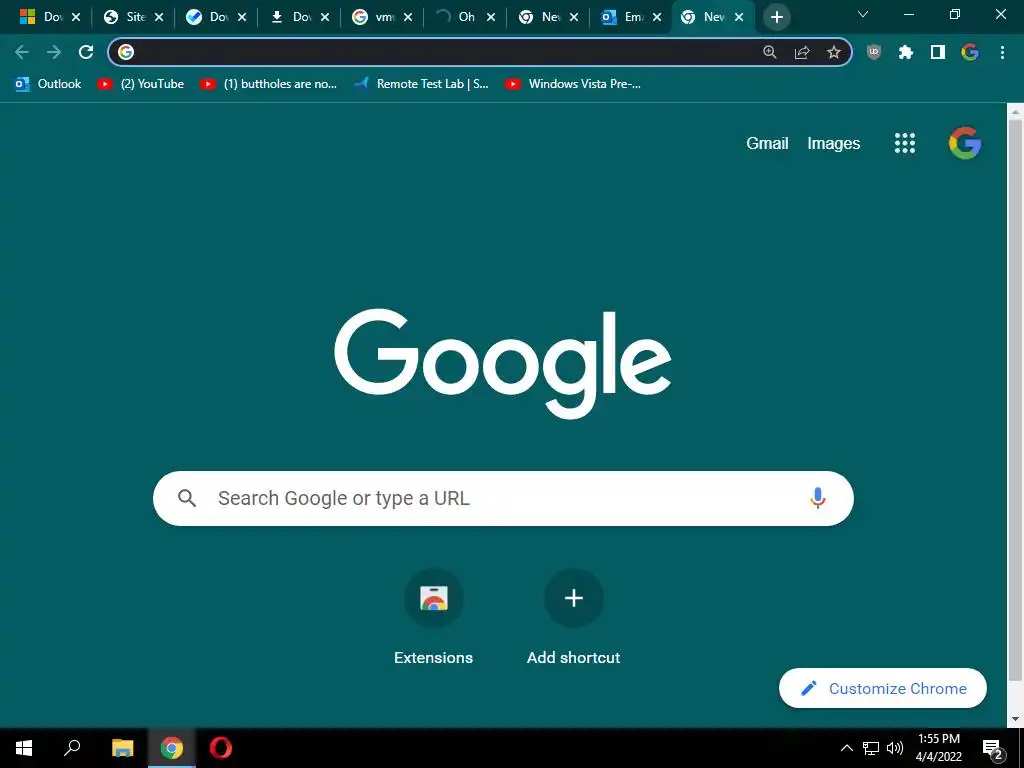Close the 'Site' tab
Image resolution: width=1024 pixels, height=768 pixels.
(x=159, y=17)
